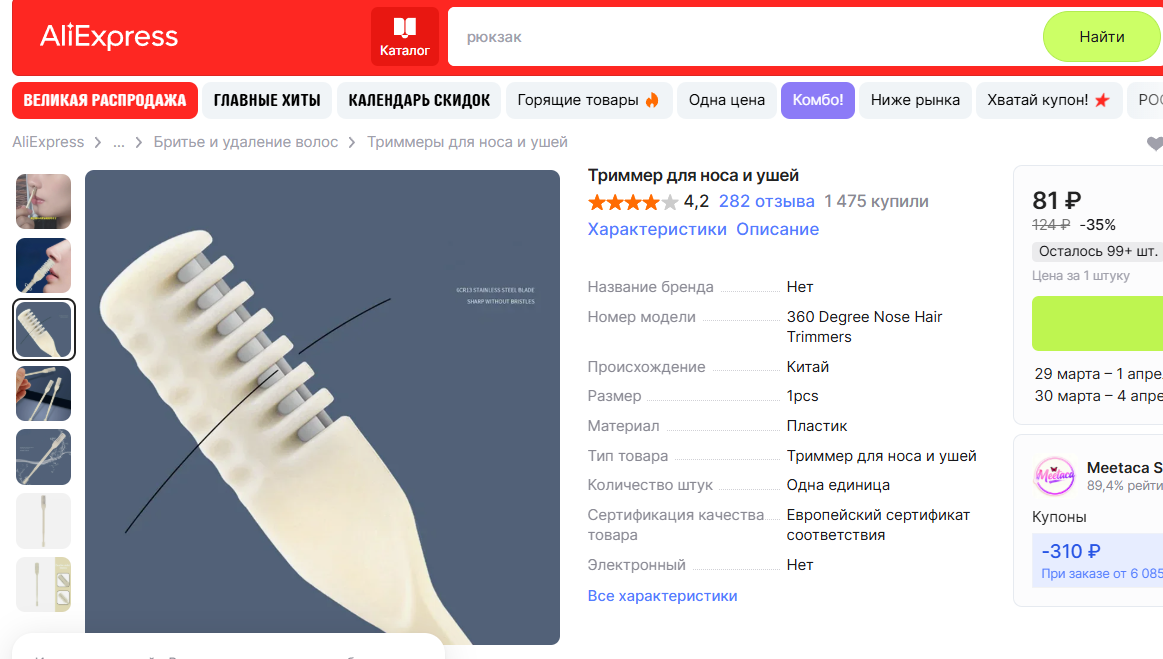Viewport: 1163px width, 659px height.
Task: Focus the рюкзак search input field
Action: click(x=745, y=36)
